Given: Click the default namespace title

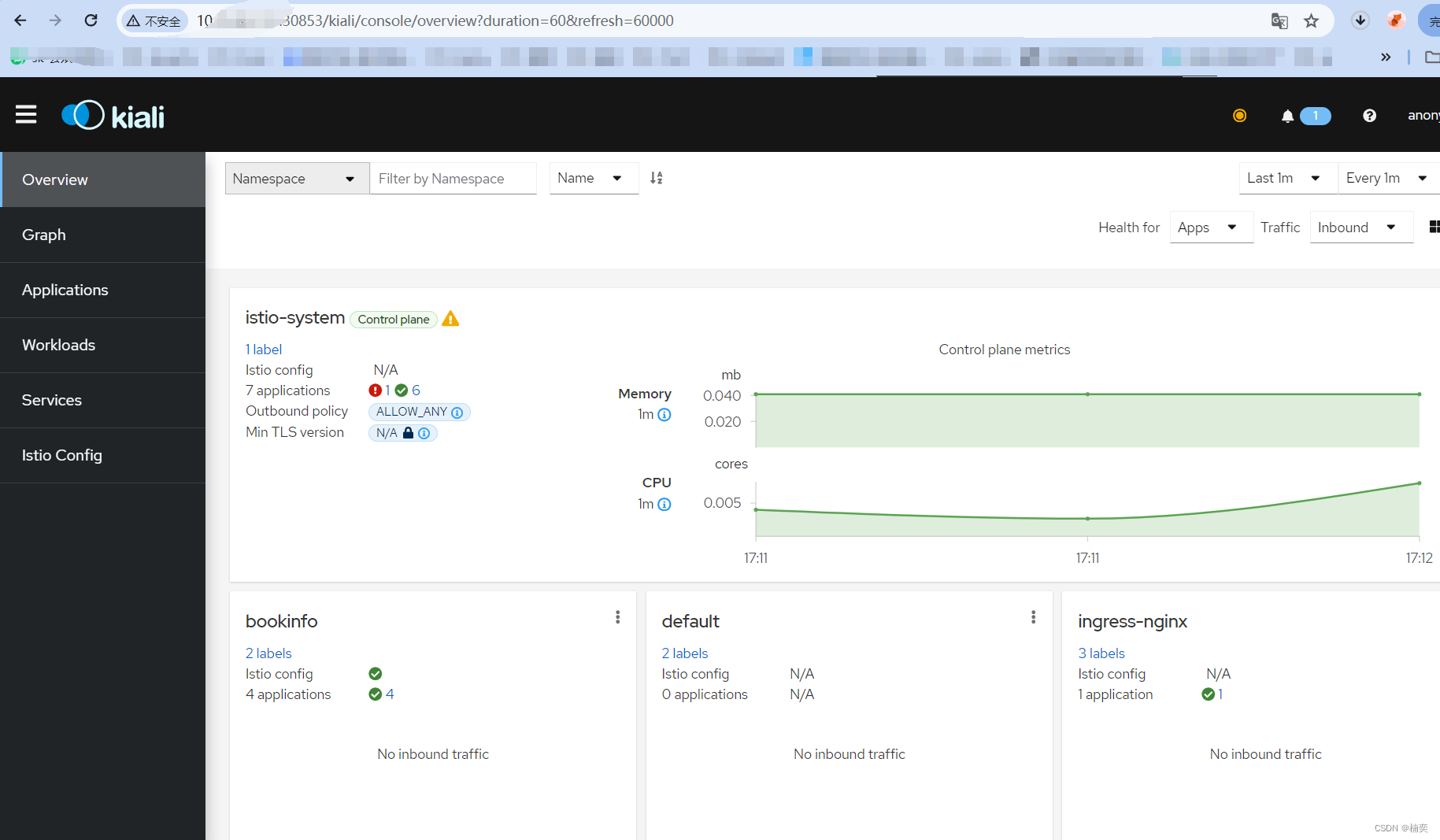Looking at the screenshot, I should (x=690, y=621).
